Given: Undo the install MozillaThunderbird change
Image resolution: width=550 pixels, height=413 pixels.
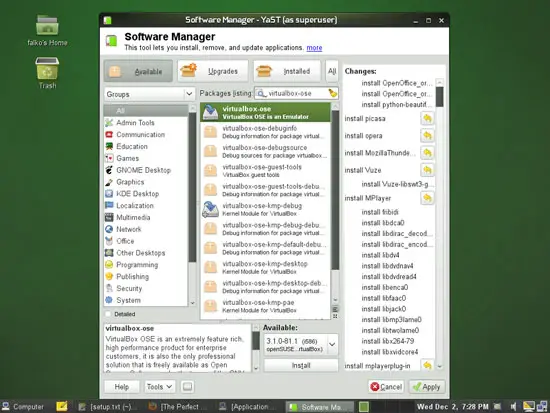Looking at the screenshot, I should pyautogui.click(x=427, y=153).
